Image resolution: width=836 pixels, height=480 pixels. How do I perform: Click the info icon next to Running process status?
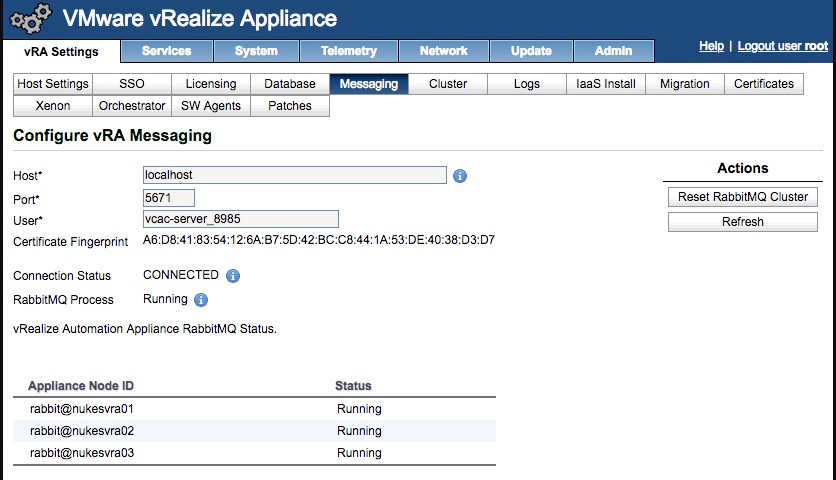201,300
